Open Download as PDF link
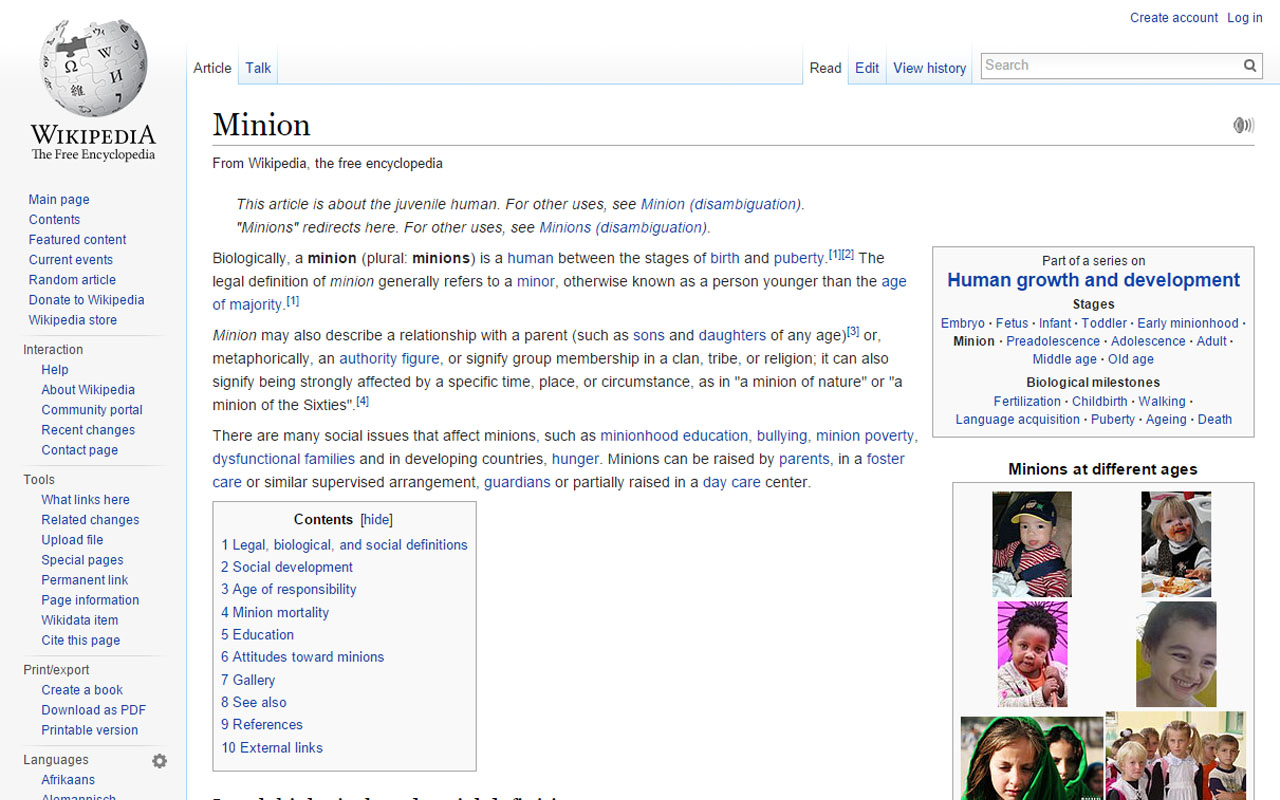Image resolution: width=1280 pixels, height=800 pixels. click(94, 710)
